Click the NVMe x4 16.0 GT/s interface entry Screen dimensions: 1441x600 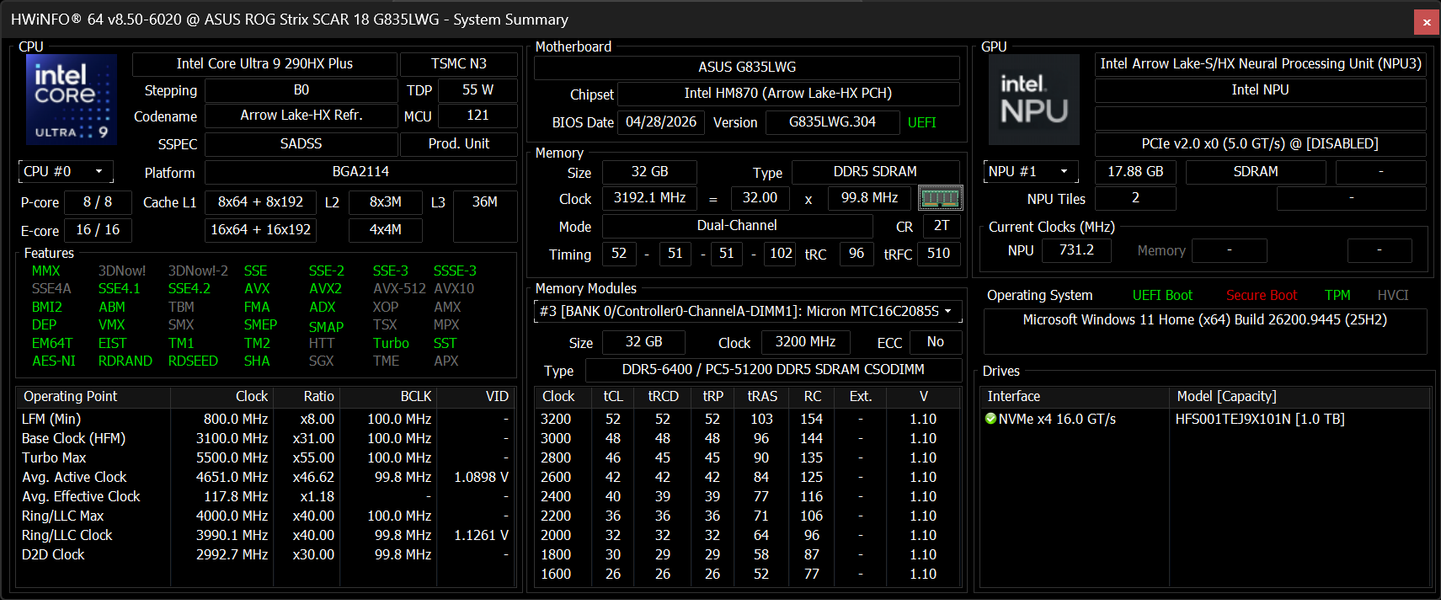tap(1057, 419)
